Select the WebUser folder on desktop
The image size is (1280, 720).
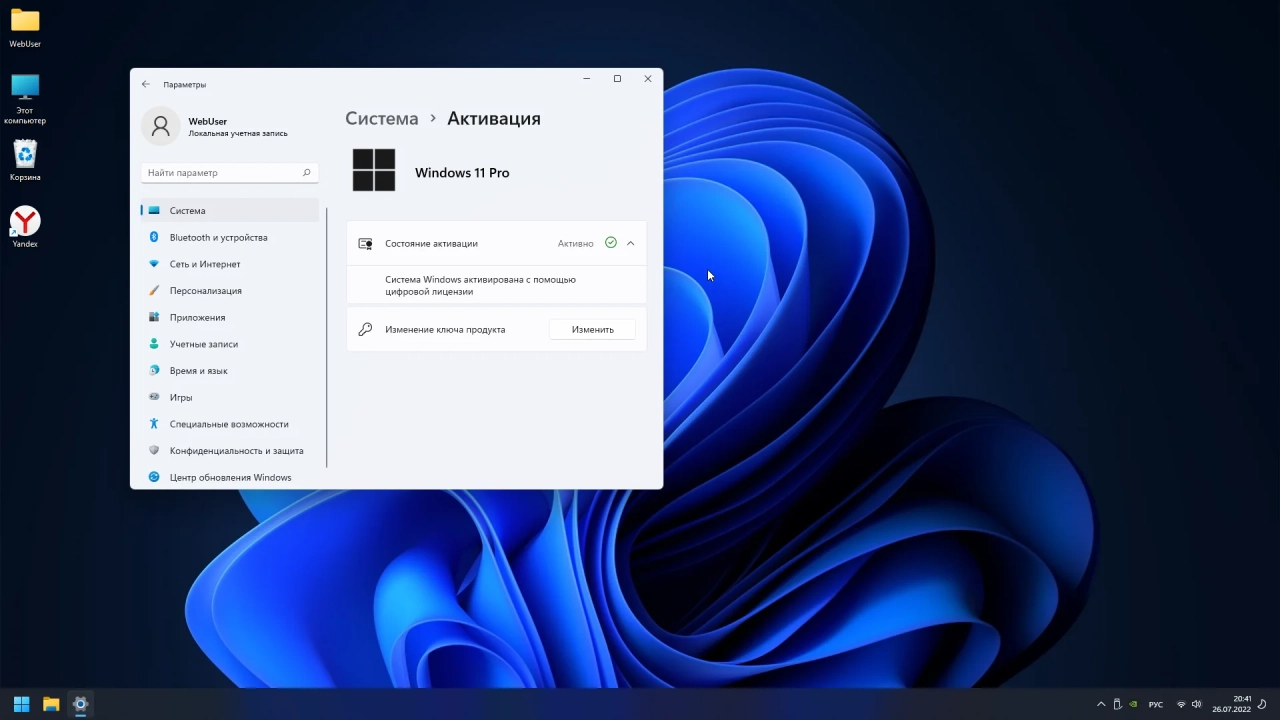point(25,28)
